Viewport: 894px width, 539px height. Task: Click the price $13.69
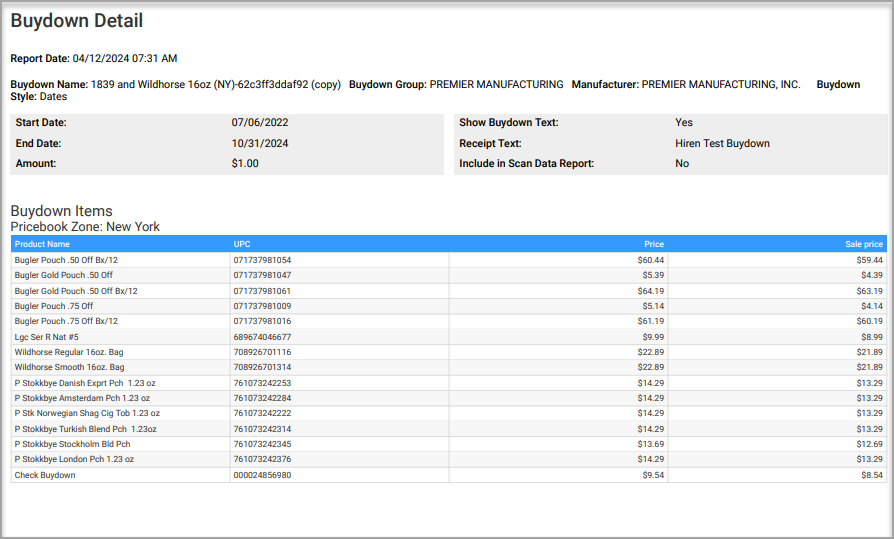651,444
